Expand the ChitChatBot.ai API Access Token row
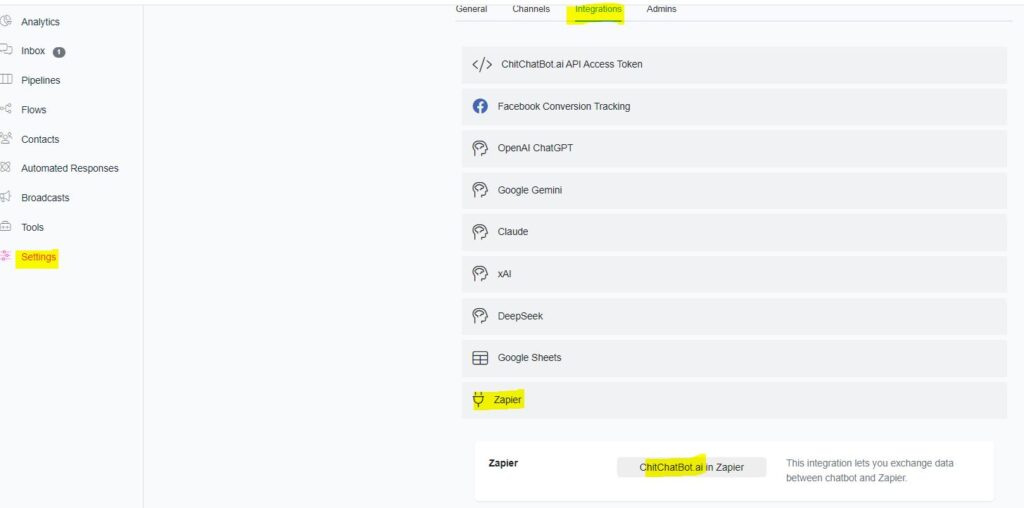1024x508 pixels. [734, 65]
